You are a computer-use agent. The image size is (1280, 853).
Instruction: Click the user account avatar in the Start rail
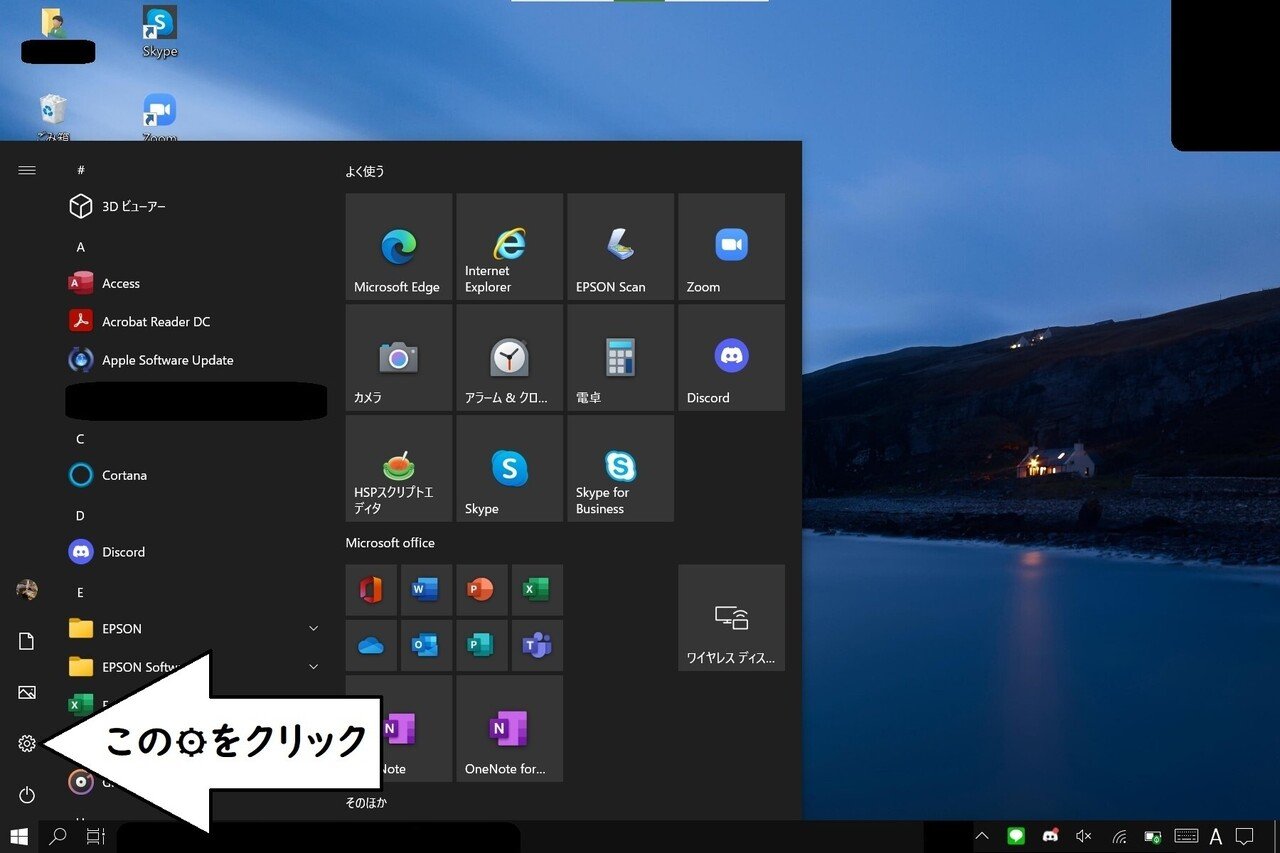point(26,590)
